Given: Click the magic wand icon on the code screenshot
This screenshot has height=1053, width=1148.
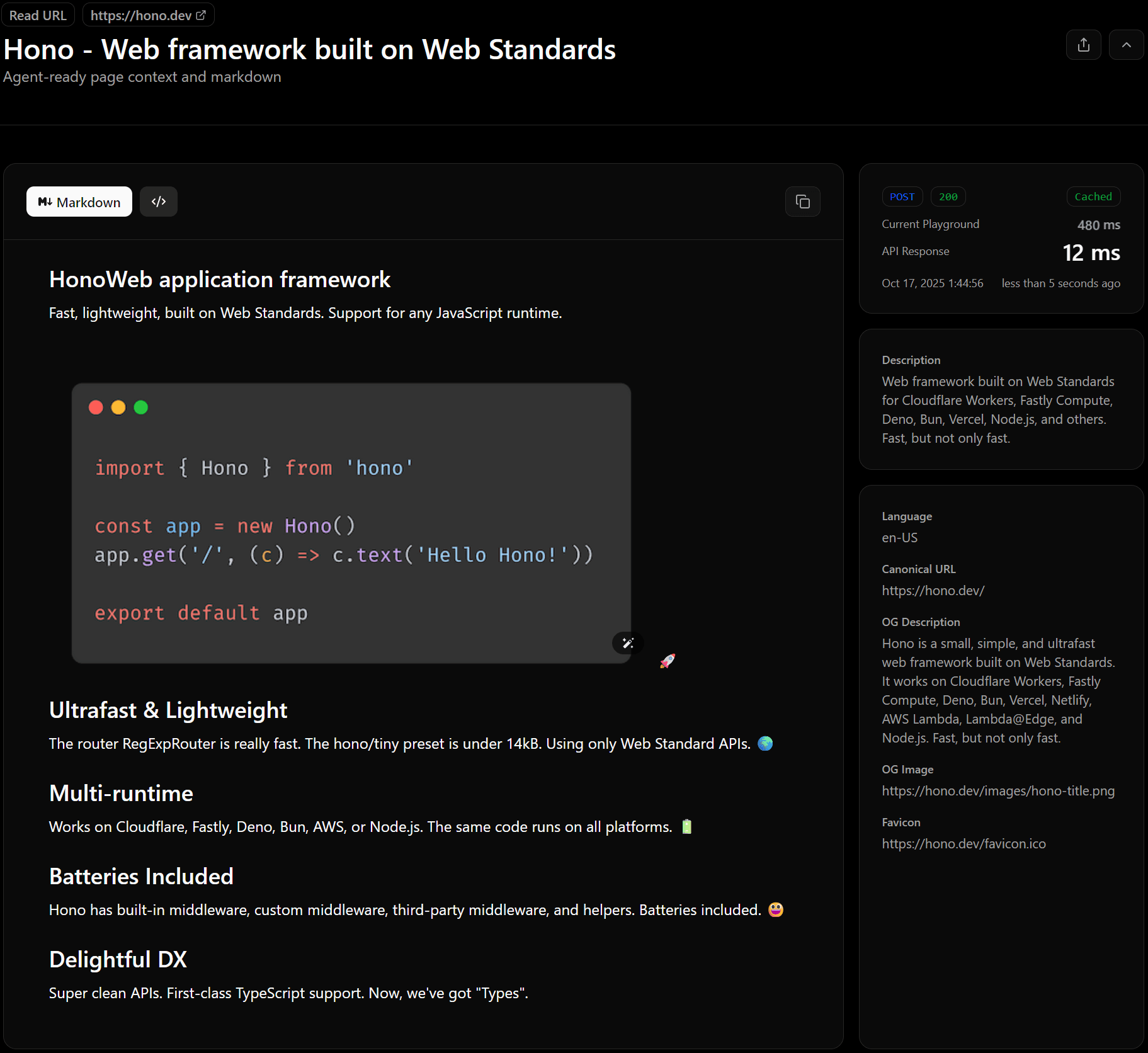Looking at the screenshot, I should (627, 643).
